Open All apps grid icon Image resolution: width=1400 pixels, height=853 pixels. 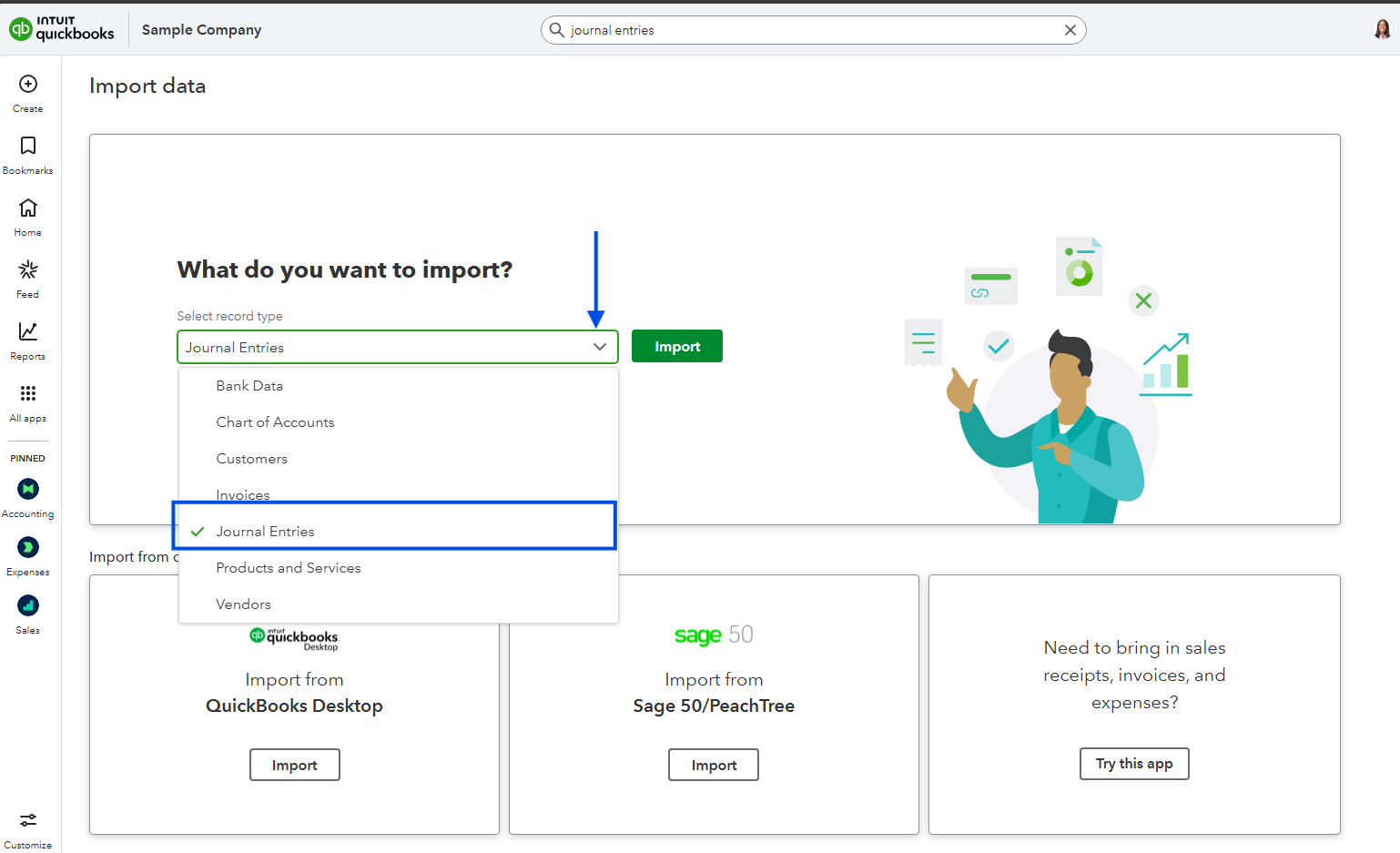[28, 393]
